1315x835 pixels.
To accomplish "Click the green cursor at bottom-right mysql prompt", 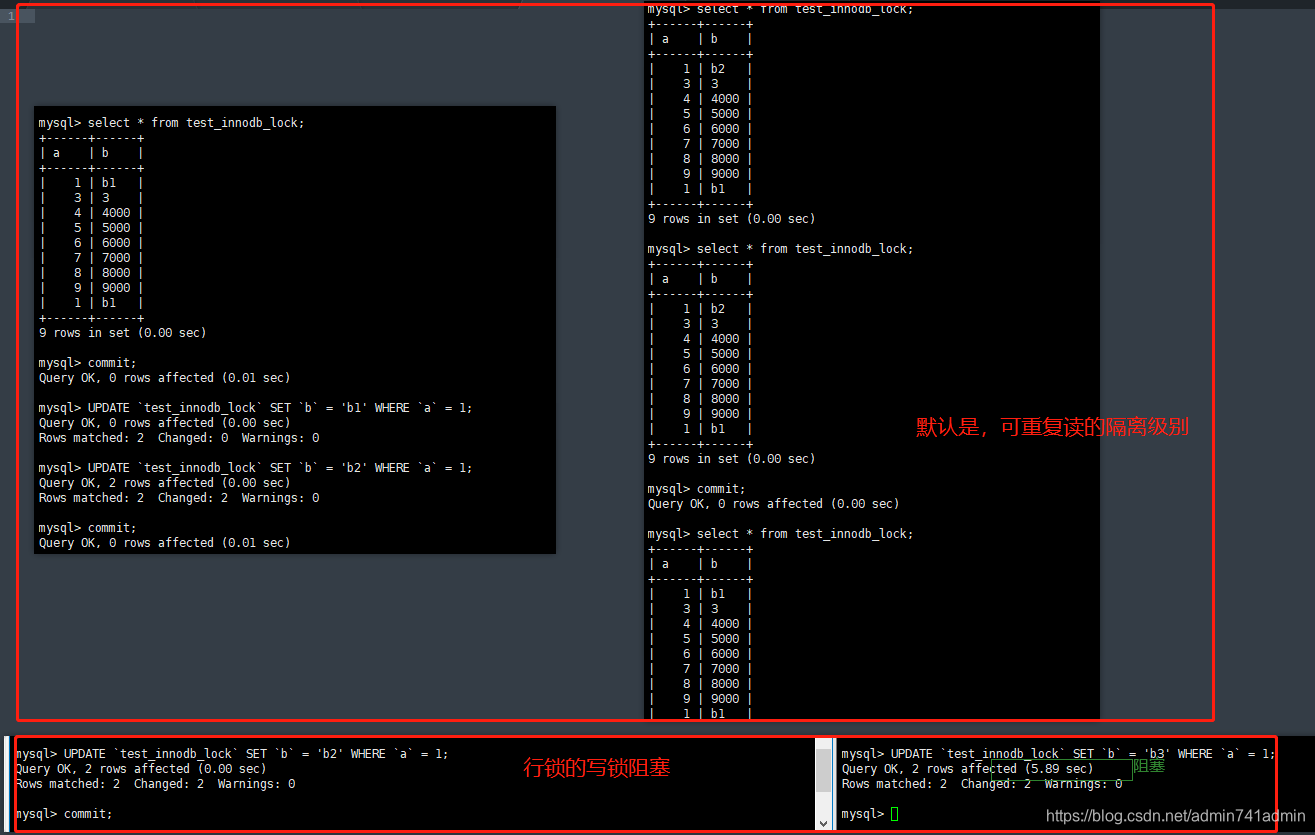I will pos(894,814).
